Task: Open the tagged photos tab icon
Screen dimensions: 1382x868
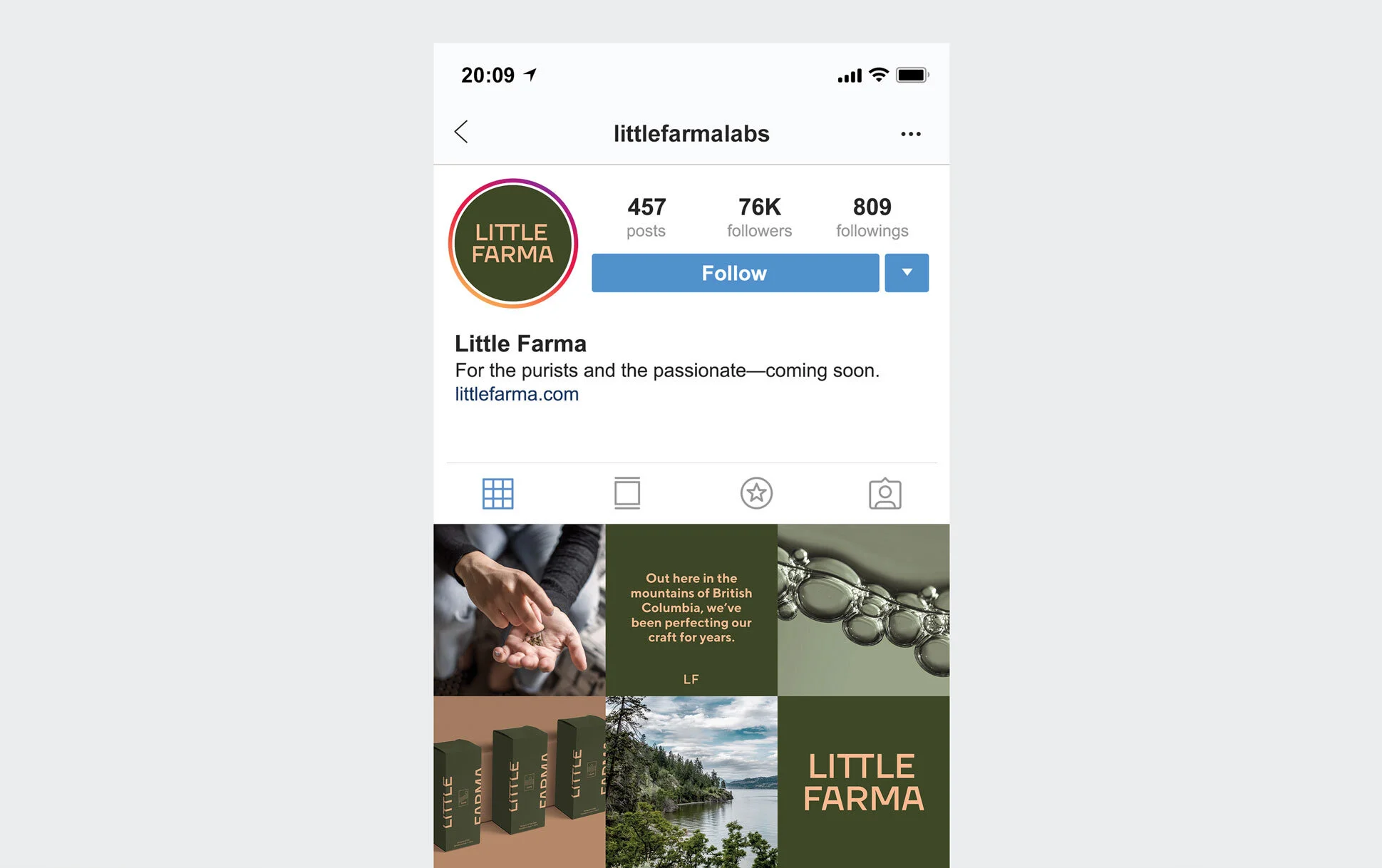Action: (885, 493)
